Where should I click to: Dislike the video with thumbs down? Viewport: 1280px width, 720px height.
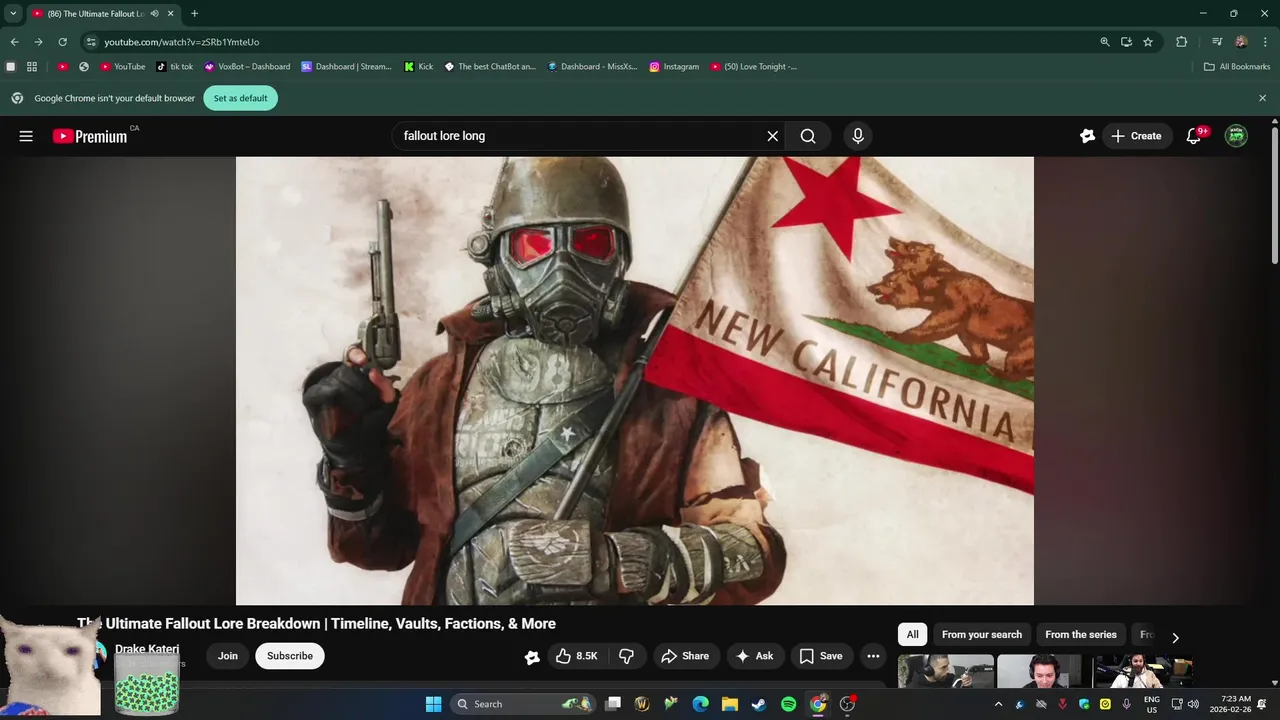pyautogui.click(x=627, y=656)
